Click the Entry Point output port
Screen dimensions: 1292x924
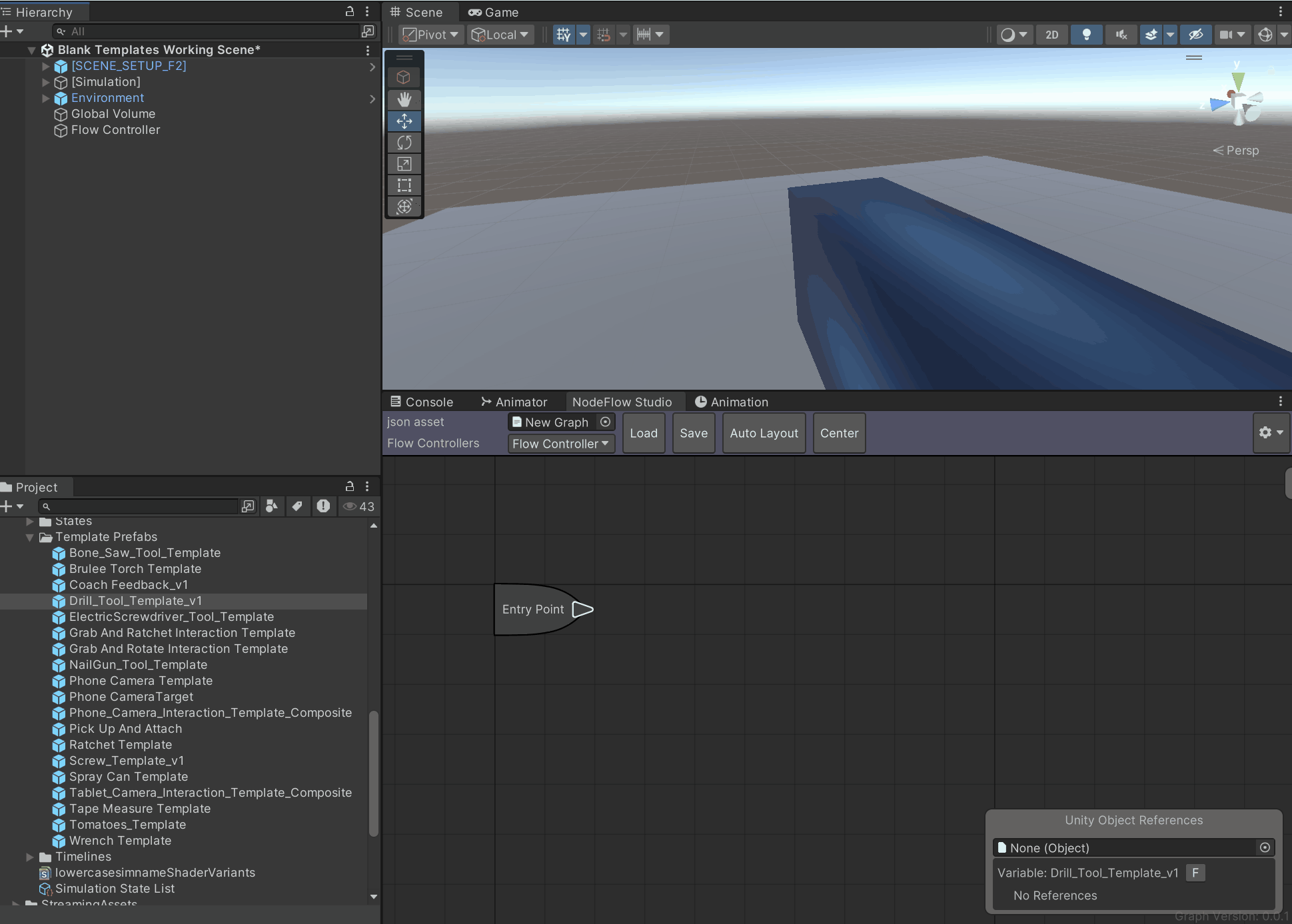pos(582,610)
